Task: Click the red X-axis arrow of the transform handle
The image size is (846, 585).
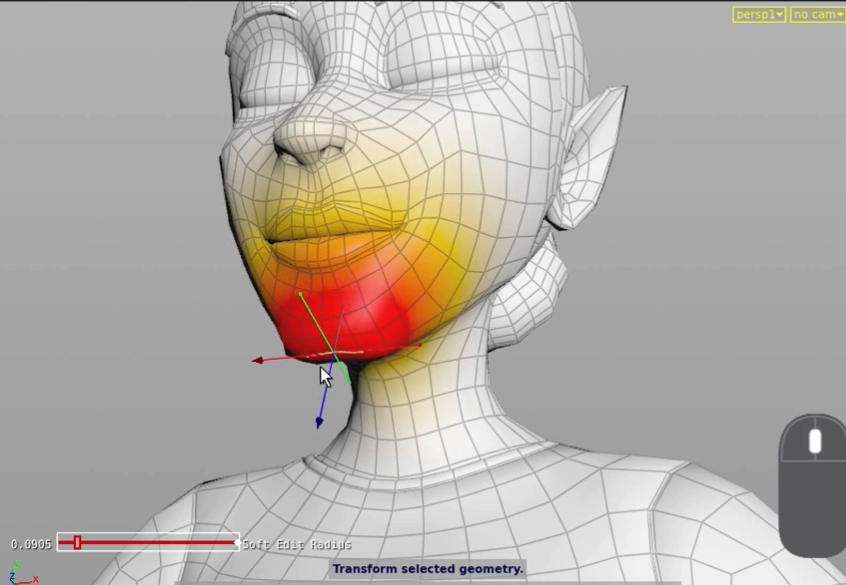Action: [x=258, y=360]
